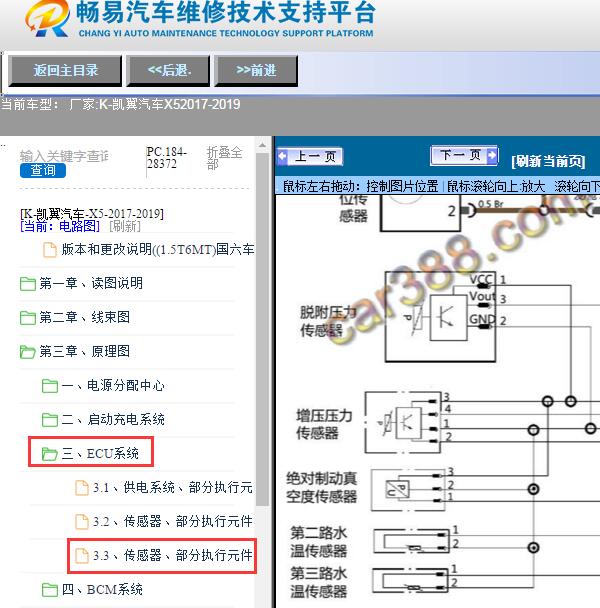The width and height of the screenshot is (600, 608).
Task: Click 绝对制动真空度传感器 label in diagram
Action: tap(322, 488)
